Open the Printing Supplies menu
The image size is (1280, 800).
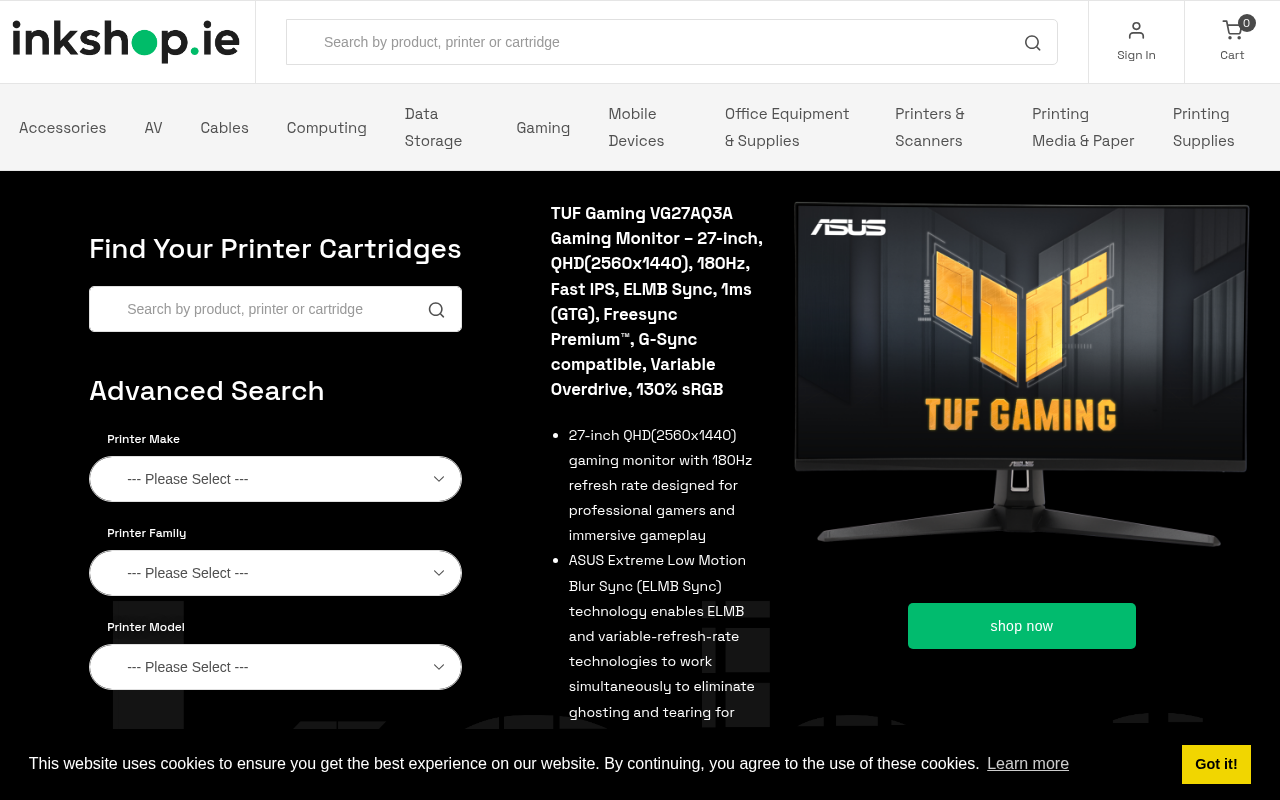click(1204, 127)
